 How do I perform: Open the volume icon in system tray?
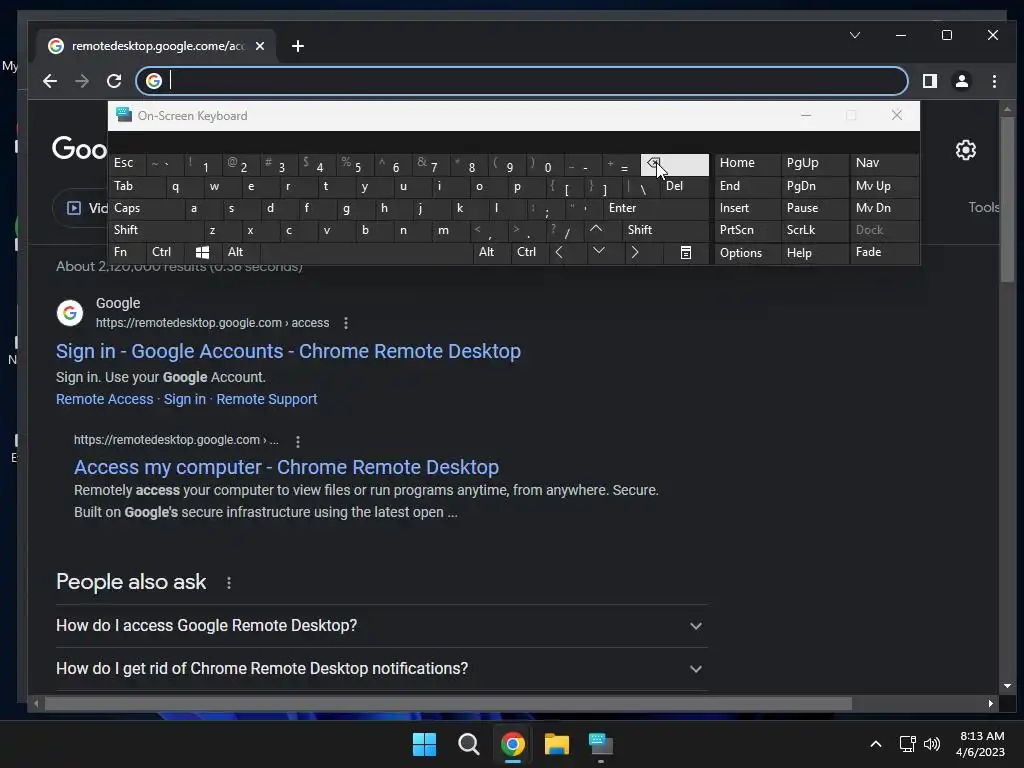932,744
